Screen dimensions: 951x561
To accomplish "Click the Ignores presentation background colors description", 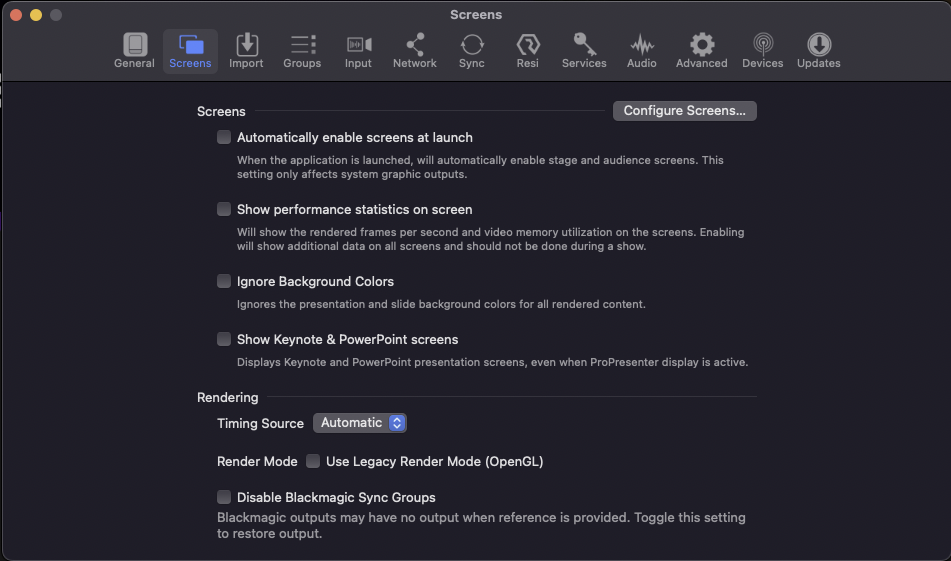I will pos(441,304).
